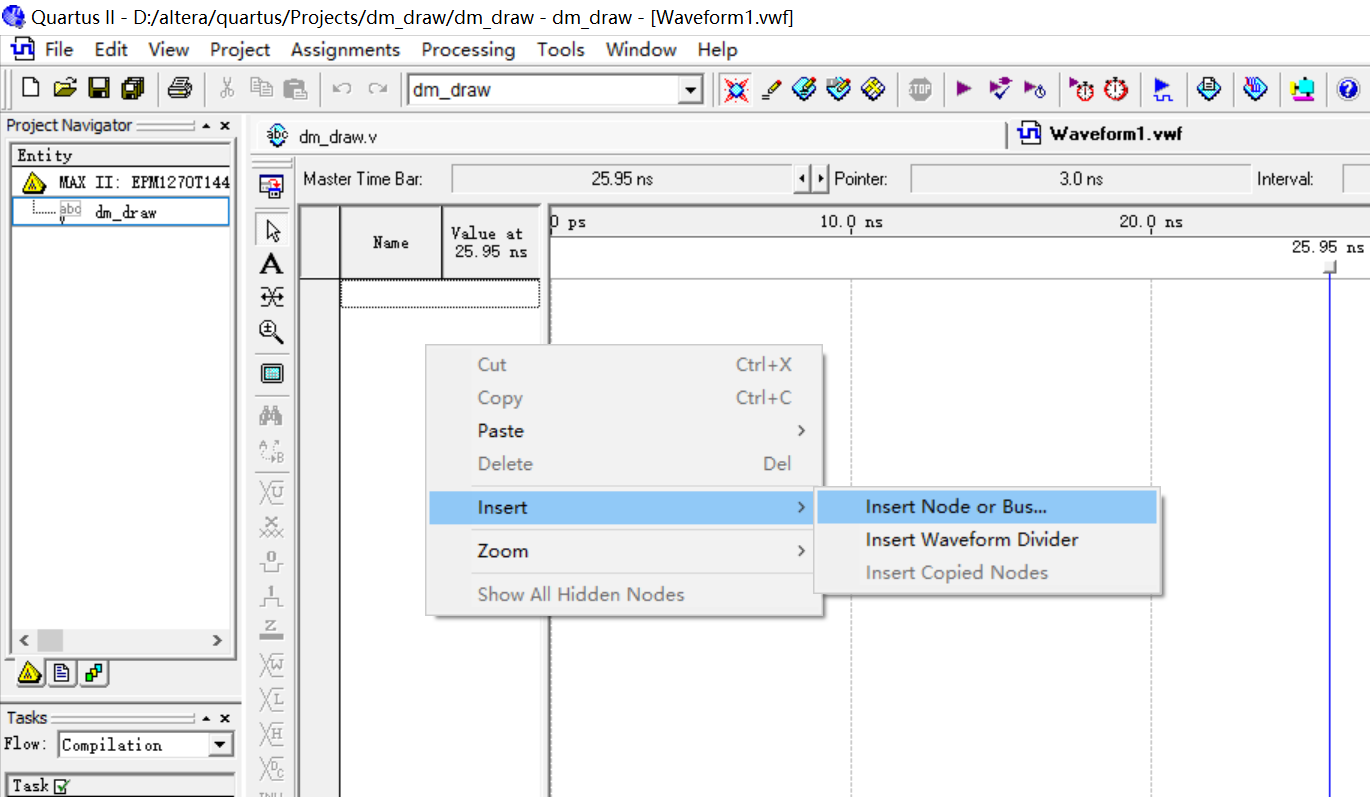Step the master time bar right
1370x797 pixels.
tap(821, 179)
